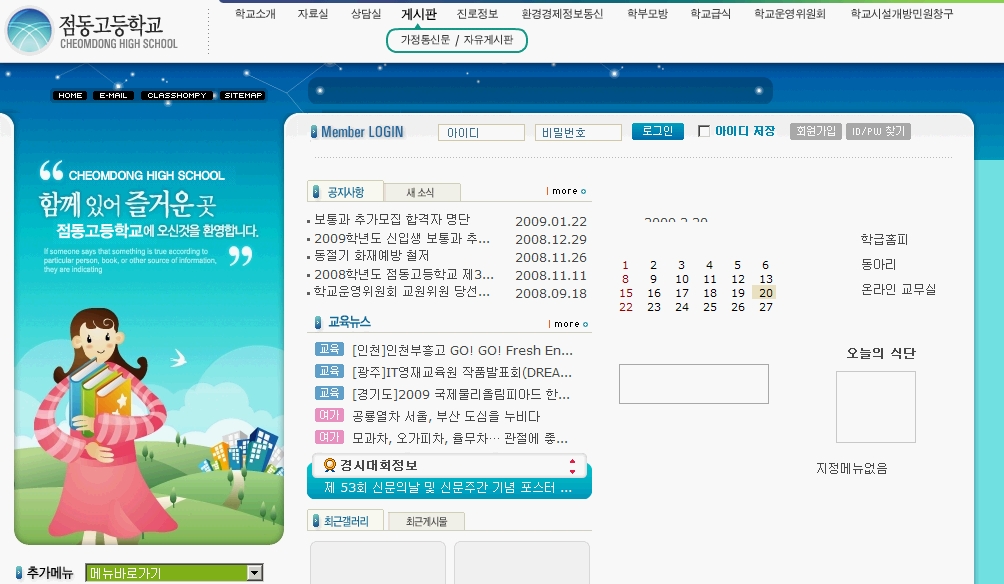Click 'more' beside 교육뉴스 heading

567,324
